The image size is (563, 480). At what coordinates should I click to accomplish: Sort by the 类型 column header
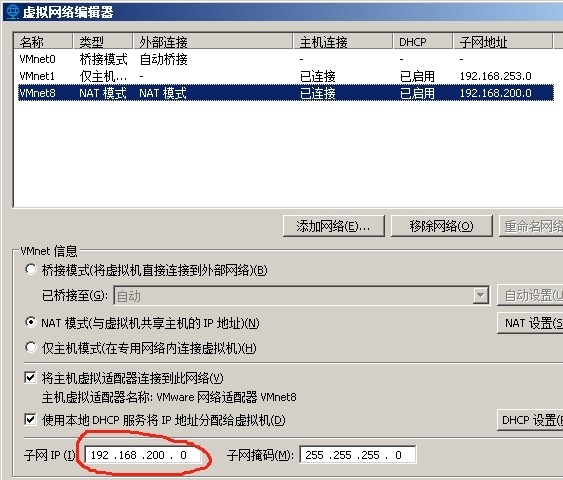pyautogui.click(x=103, y=42)
